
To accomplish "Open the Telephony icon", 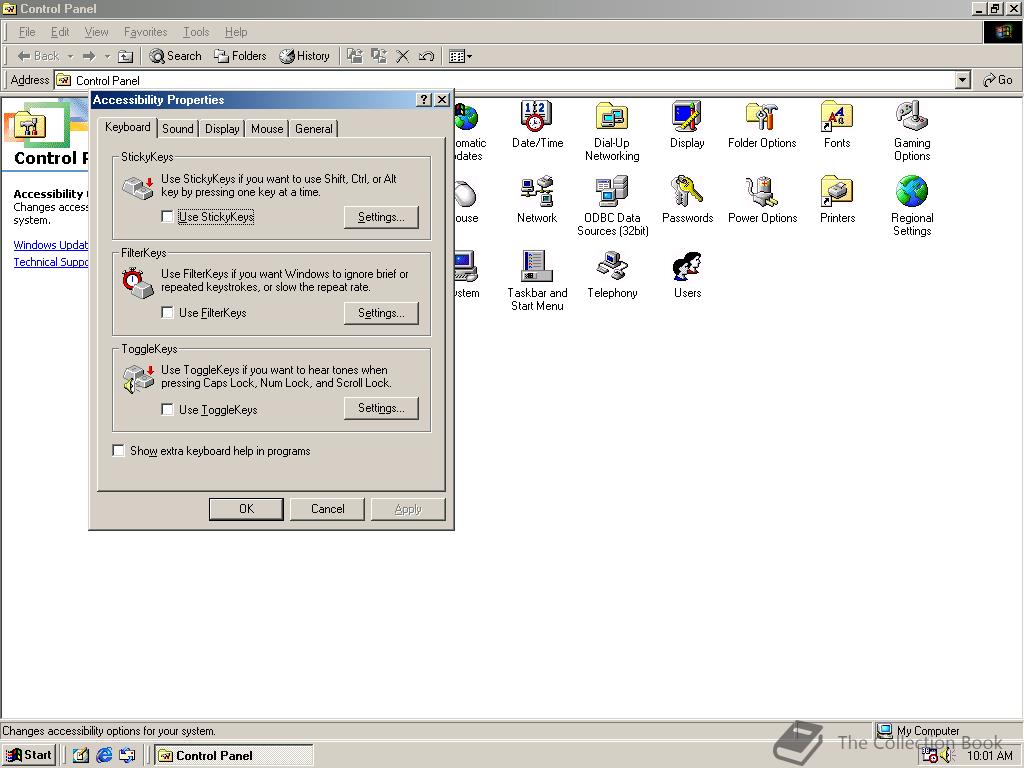I will [612, 274].
